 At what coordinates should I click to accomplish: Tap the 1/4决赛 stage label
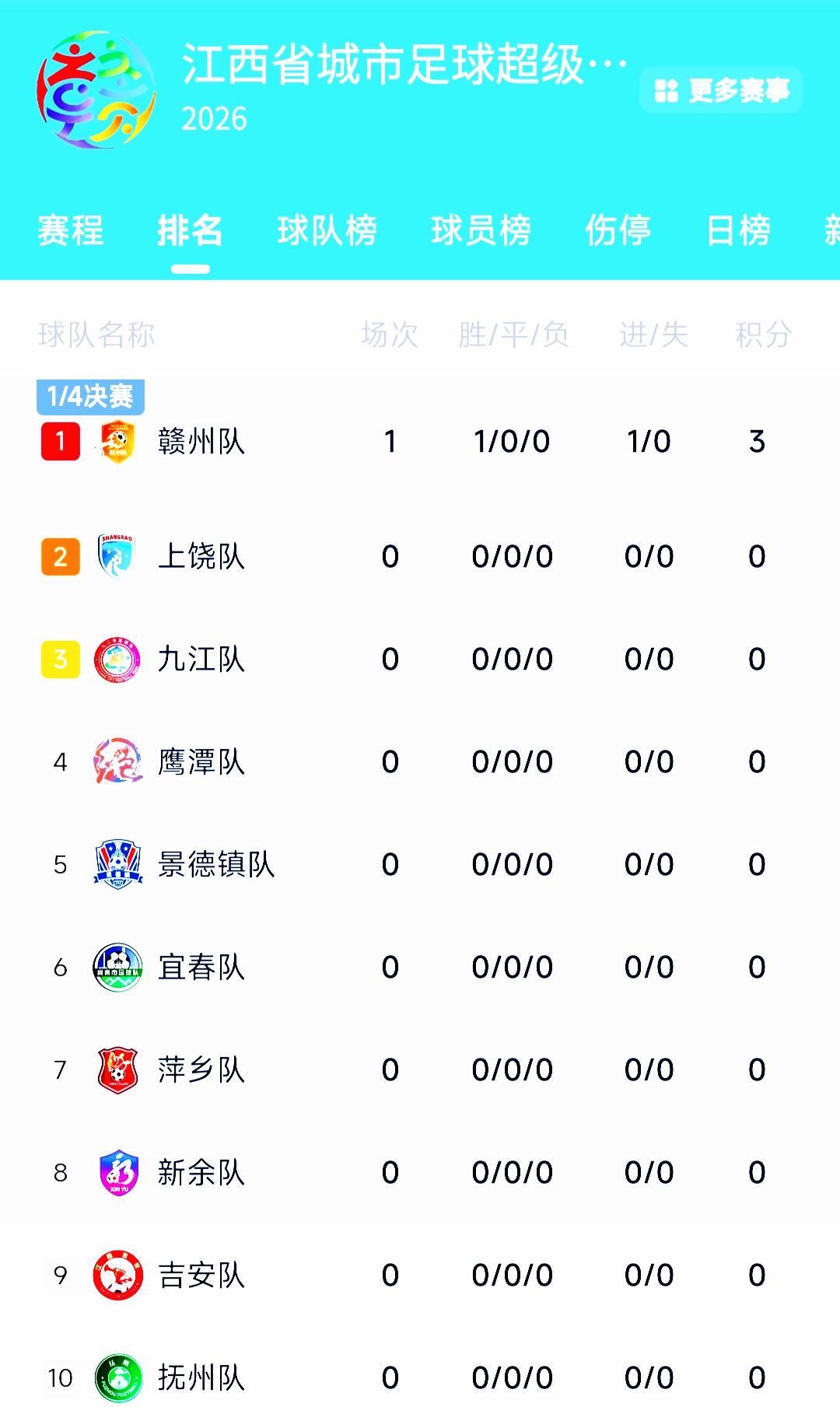[x=90, y=397]
